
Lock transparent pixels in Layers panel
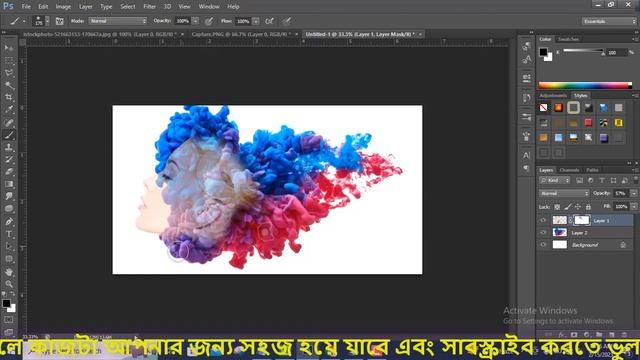557,207
